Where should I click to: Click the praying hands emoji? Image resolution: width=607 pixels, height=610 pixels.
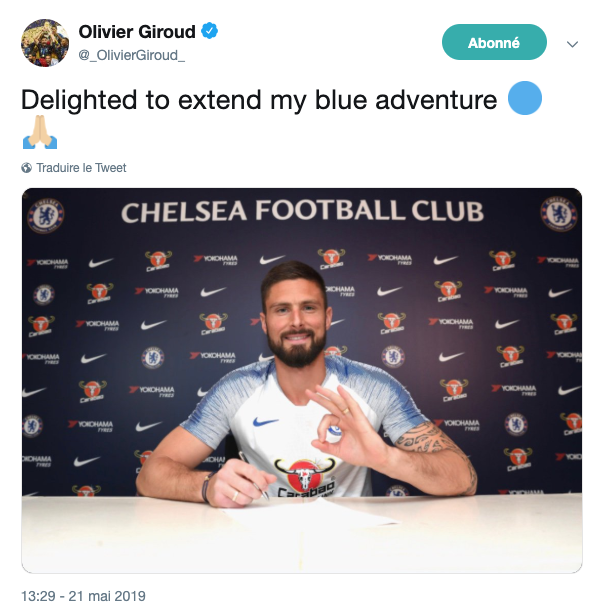(x=40, y=132)
